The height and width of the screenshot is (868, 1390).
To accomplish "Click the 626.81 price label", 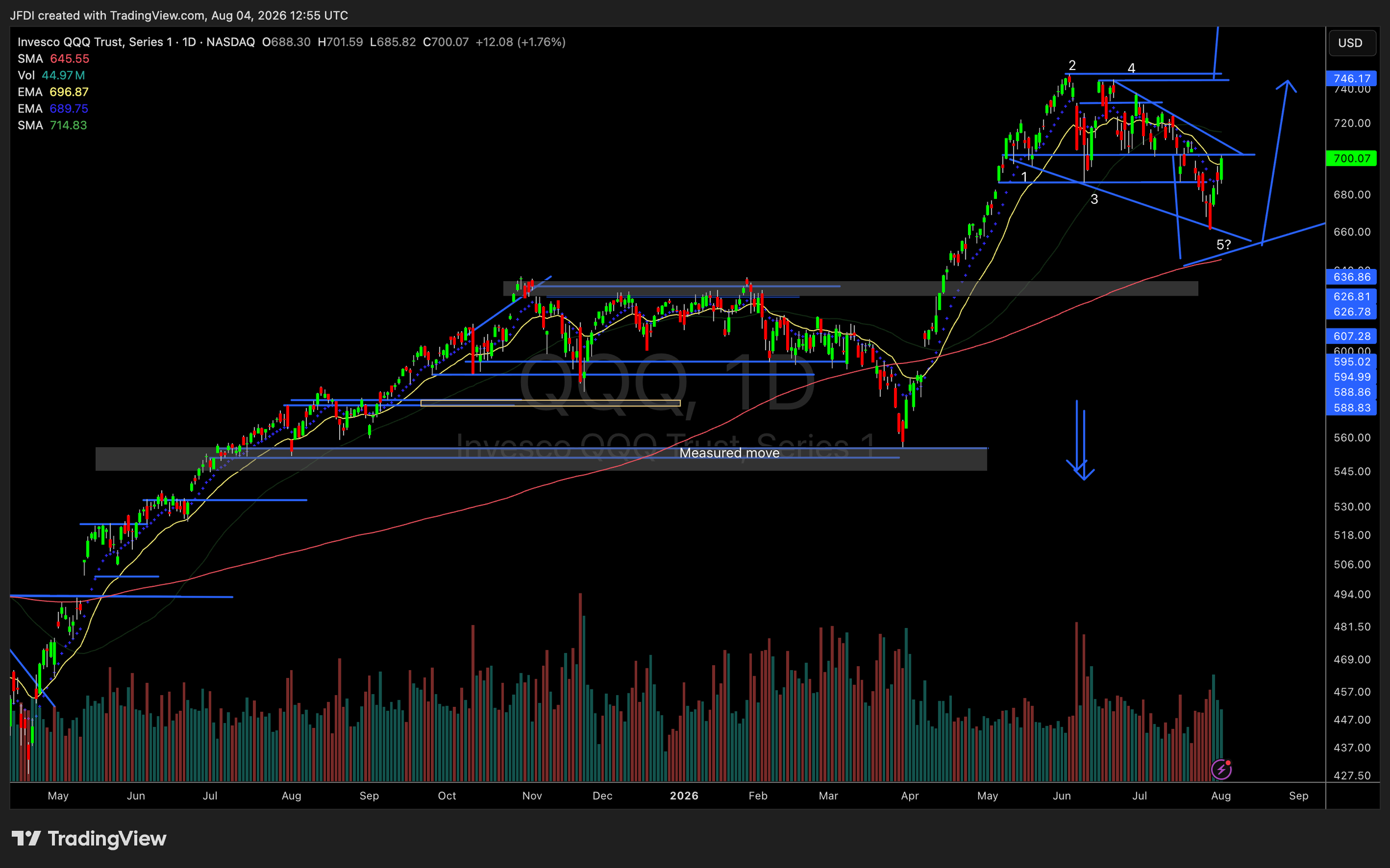I will pyautogui.click(x=1351, y=297).
